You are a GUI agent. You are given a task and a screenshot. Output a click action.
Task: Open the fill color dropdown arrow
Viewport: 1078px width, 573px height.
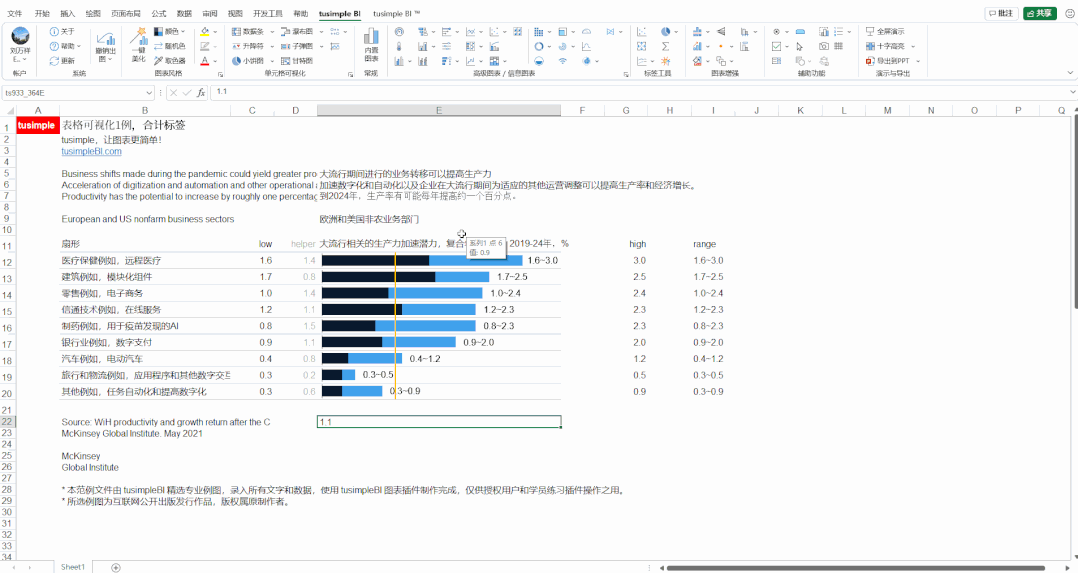click(x=215, y=32)
